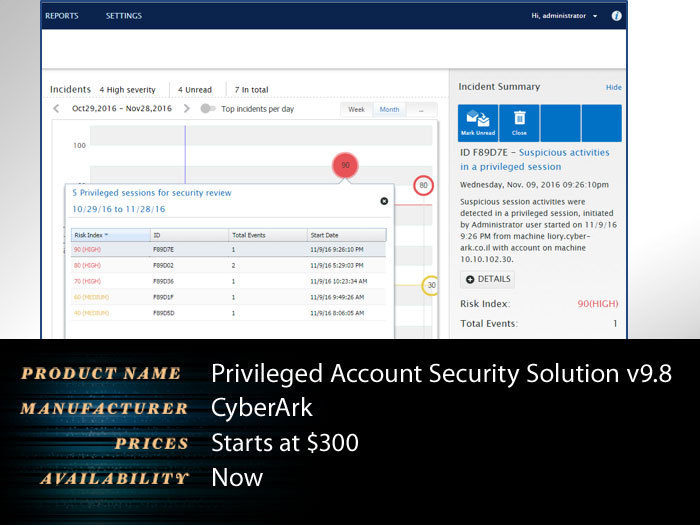Switch to Month view

[389, 109]
